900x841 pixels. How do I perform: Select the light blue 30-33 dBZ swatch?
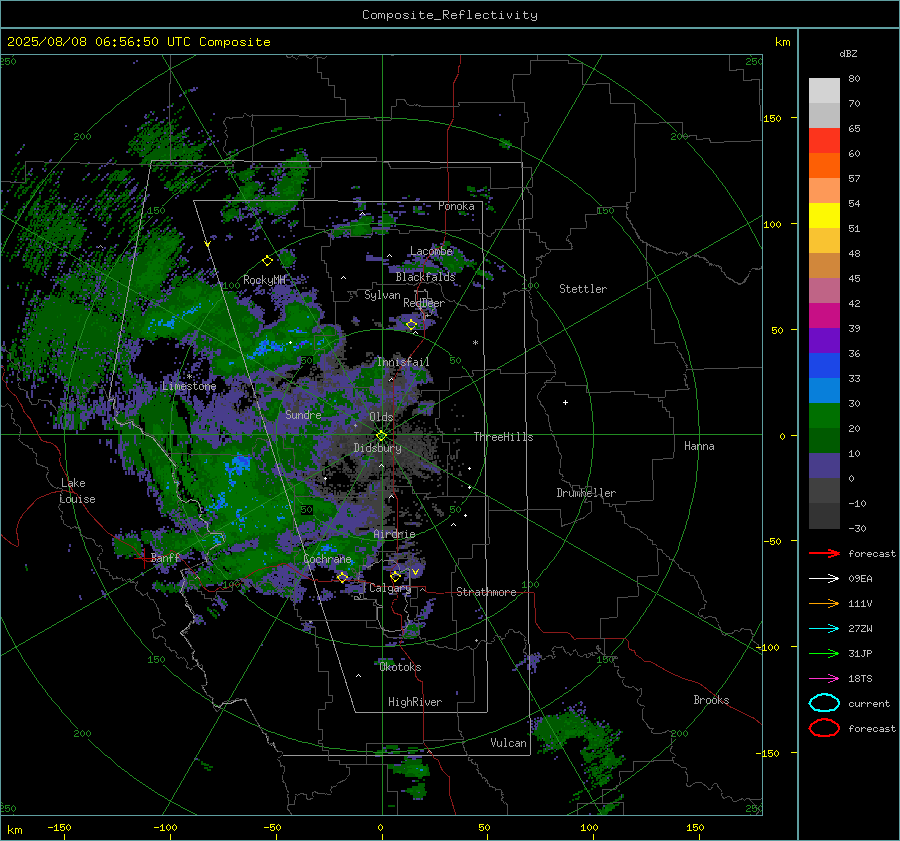[x=824, y=390]
